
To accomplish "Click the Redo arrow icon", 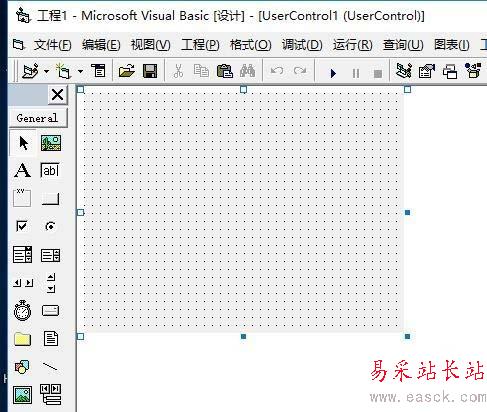I will pyautogui.click(x=300, y=71).
